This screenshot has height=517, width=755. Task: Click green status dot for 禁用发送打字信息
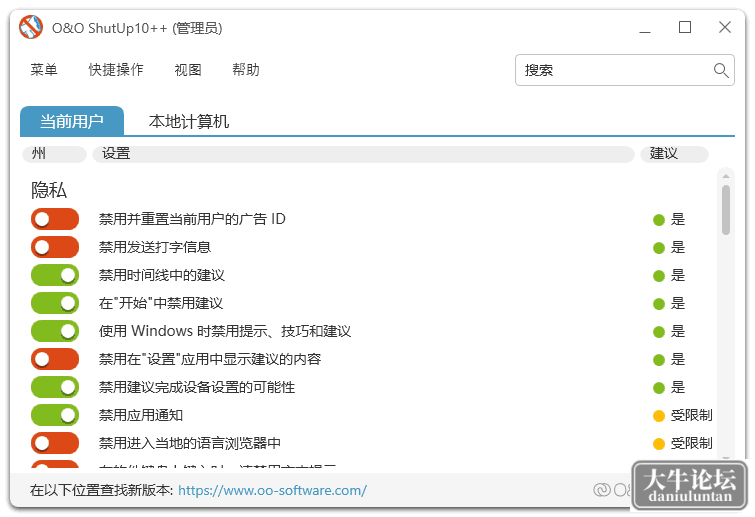pos(659,248)
